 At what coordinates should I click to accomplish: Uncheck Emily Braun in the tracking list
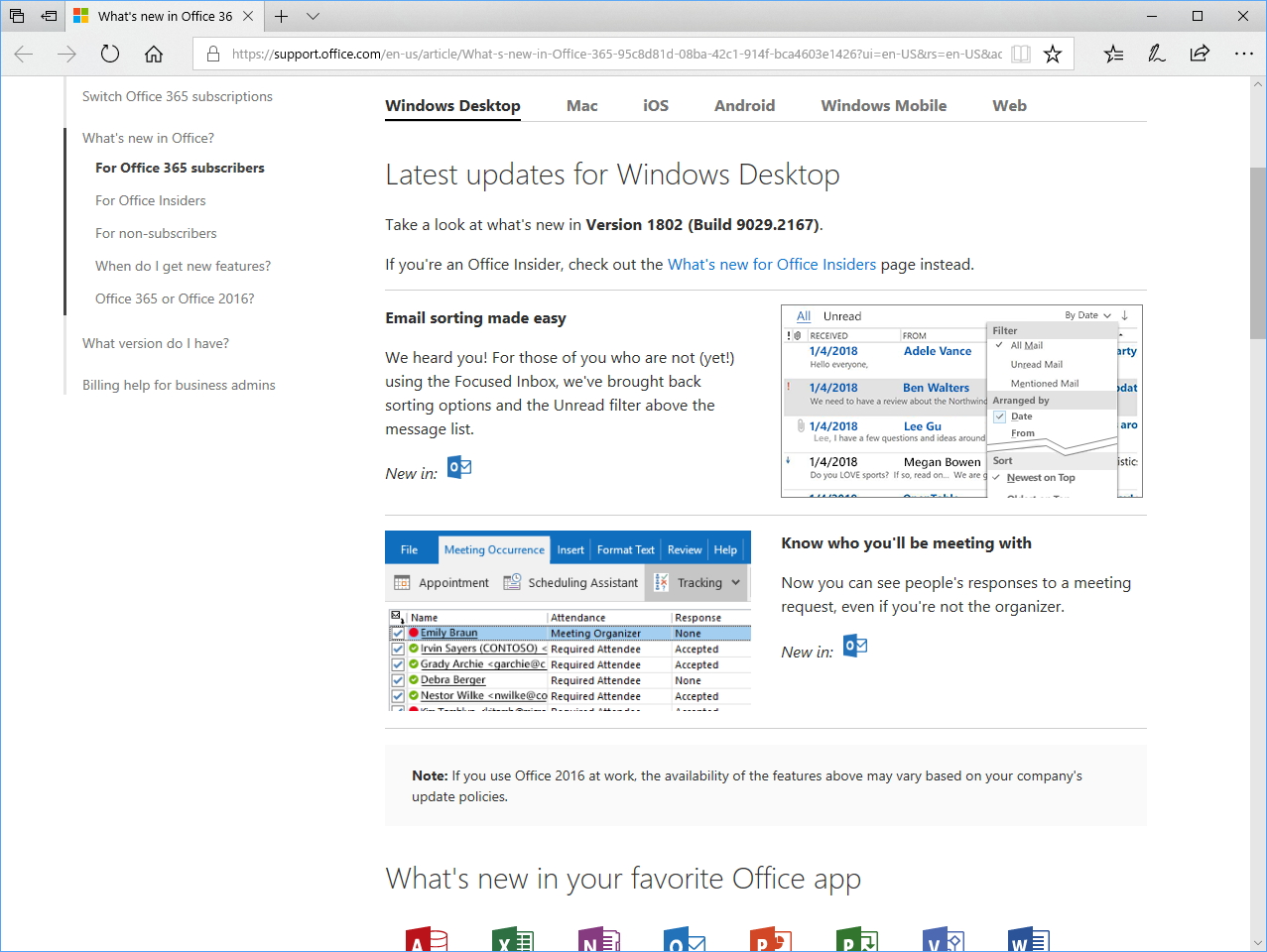pyautogui.click(x=398, y=632)
